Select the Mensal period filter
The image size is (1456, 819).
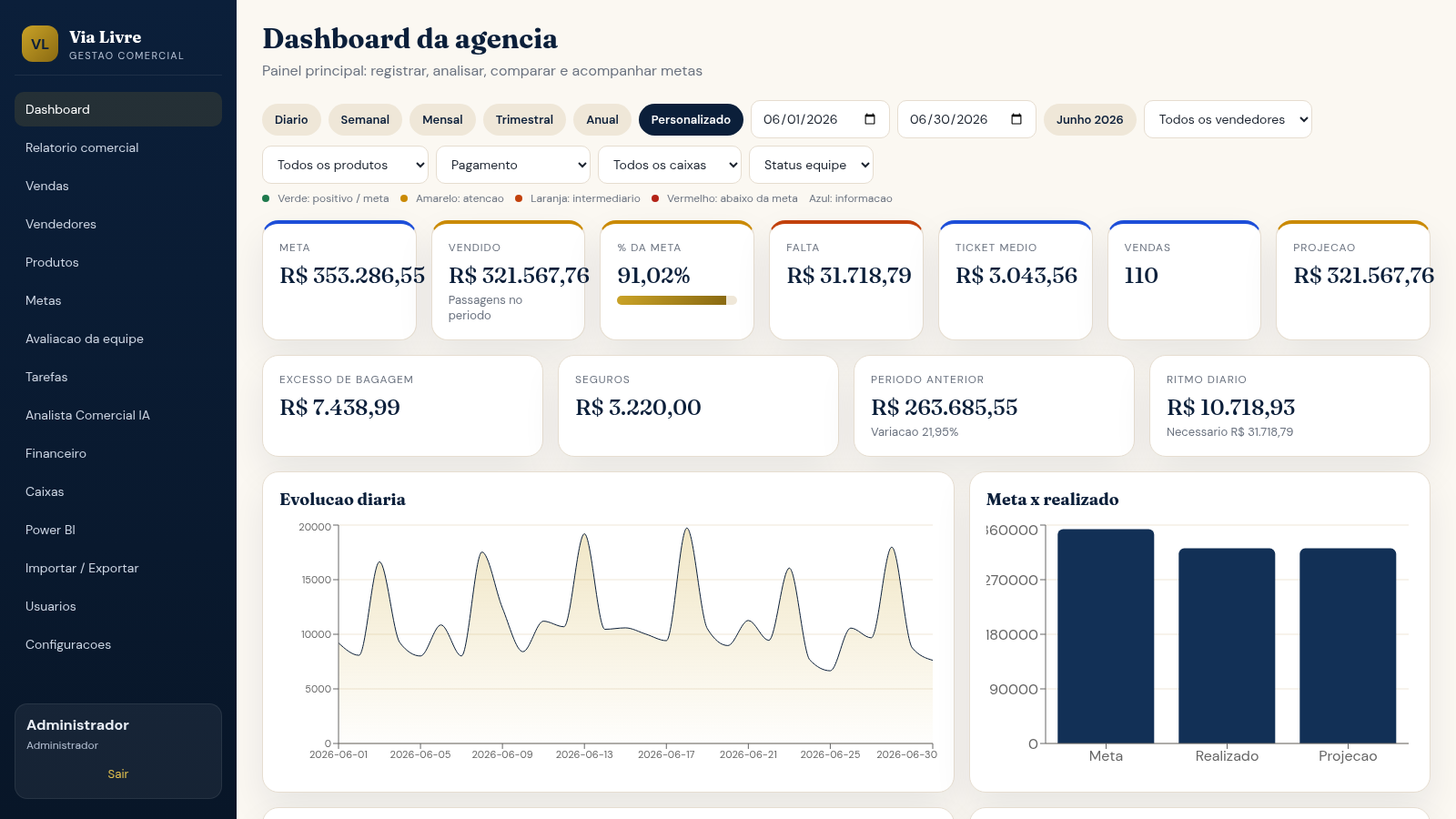coord(442,119)
